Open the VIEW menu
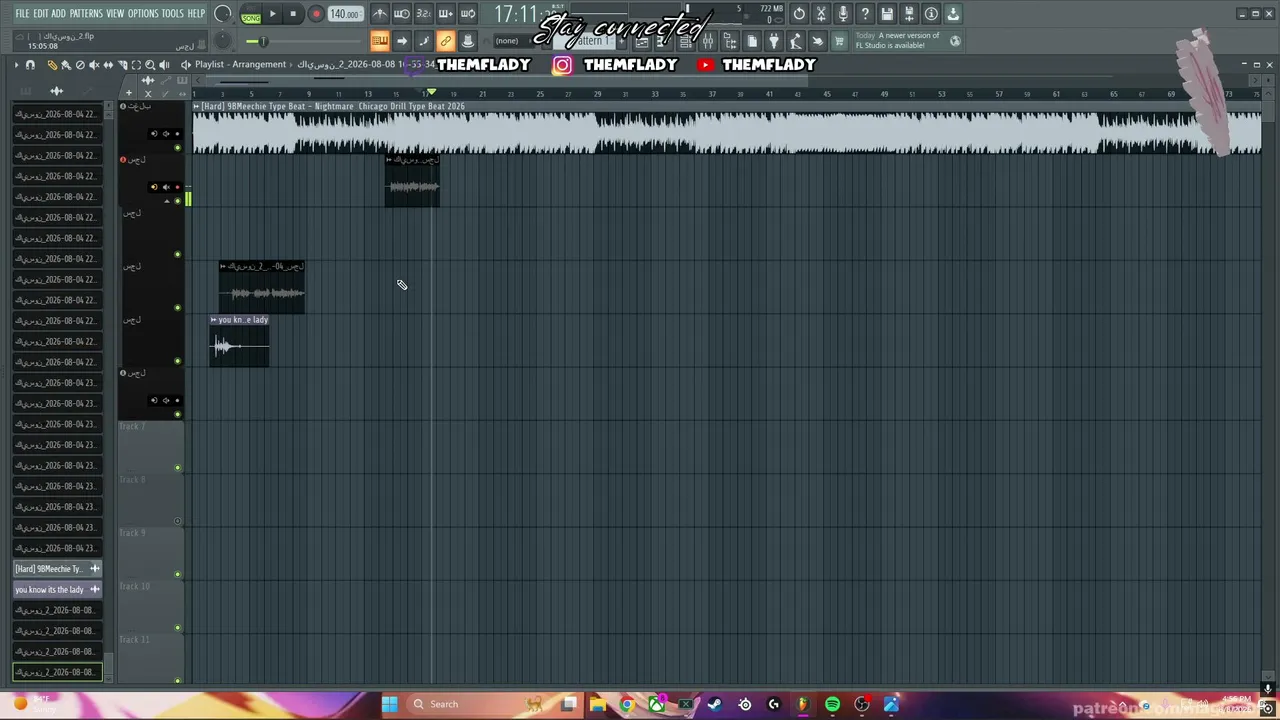The width and height of the screenshot is (1280, 720). click(115, 14)
